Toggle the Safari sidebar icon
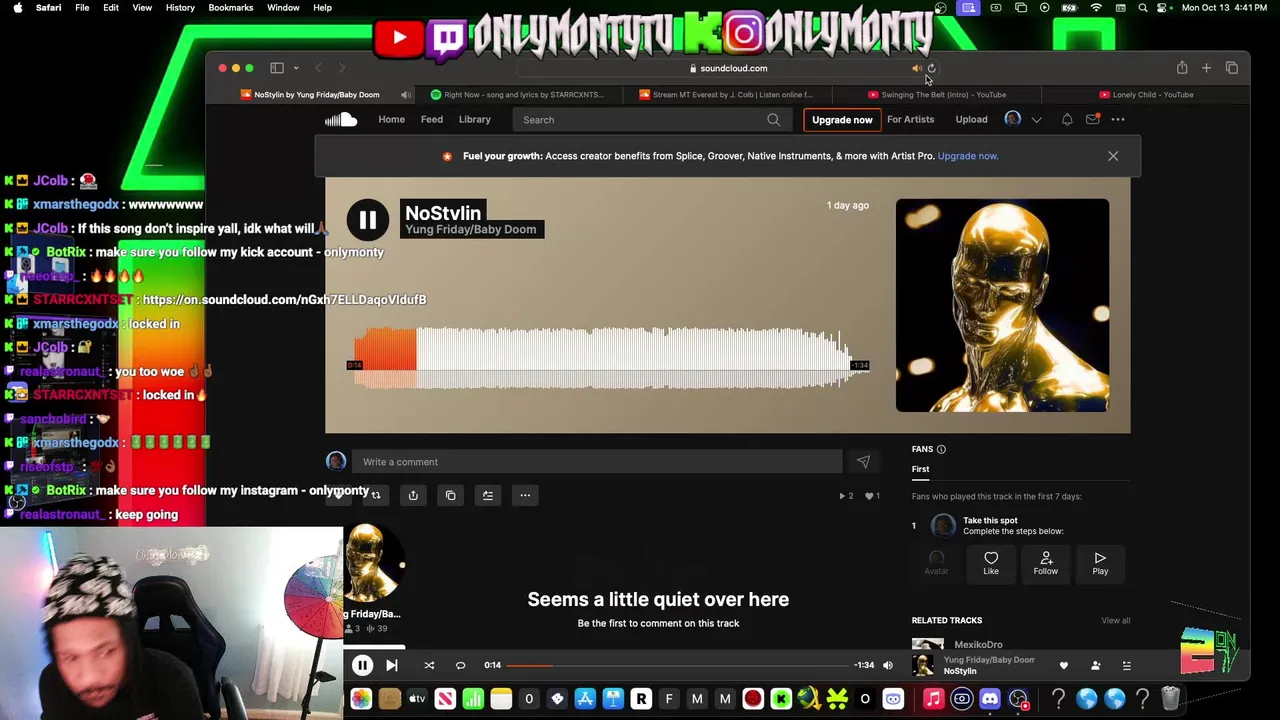The width and height of the screenshot is (1280, 720). [277, 68]
